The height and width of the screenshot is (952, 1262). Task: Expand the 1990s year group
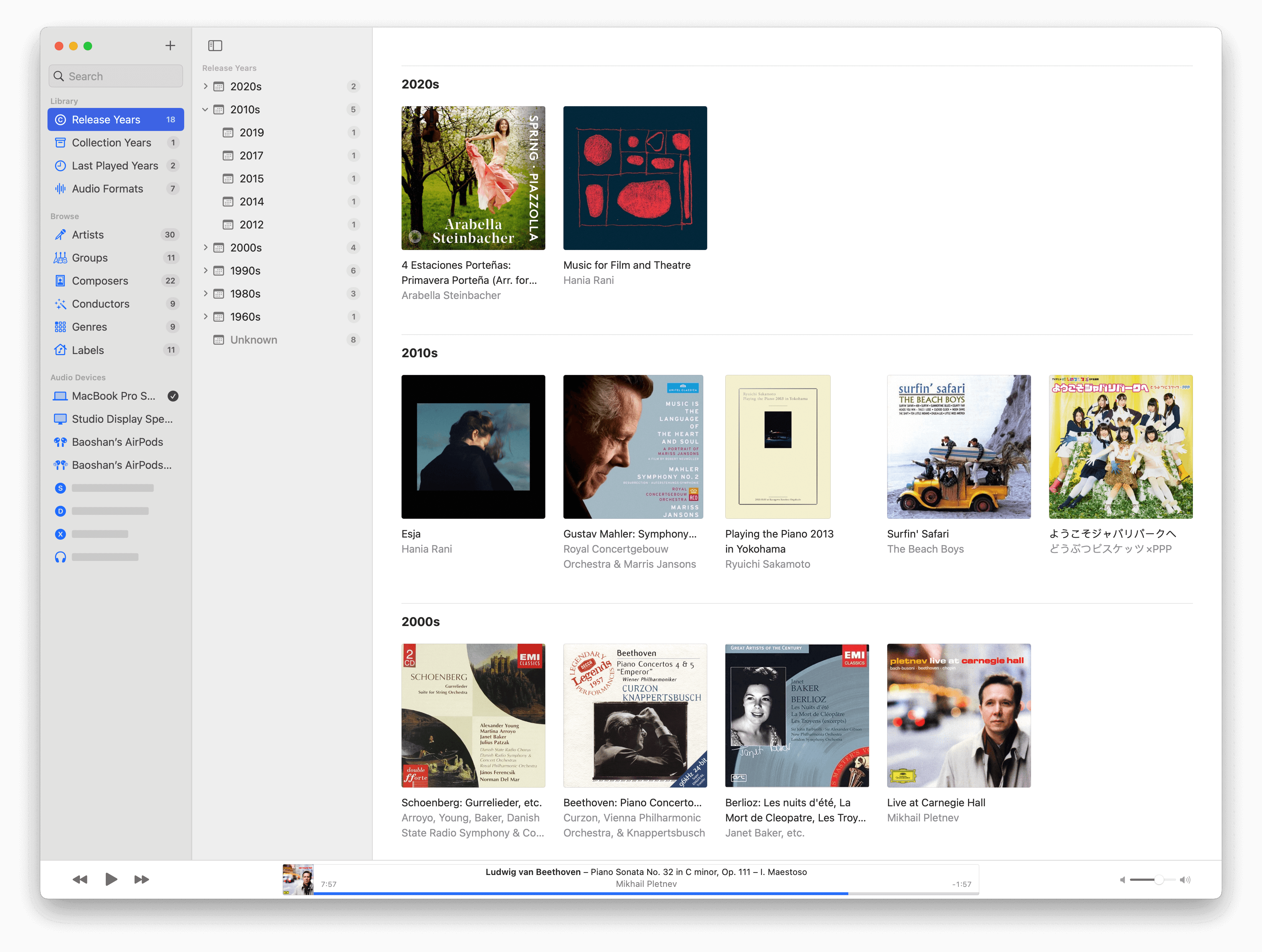tap(205, 271)
